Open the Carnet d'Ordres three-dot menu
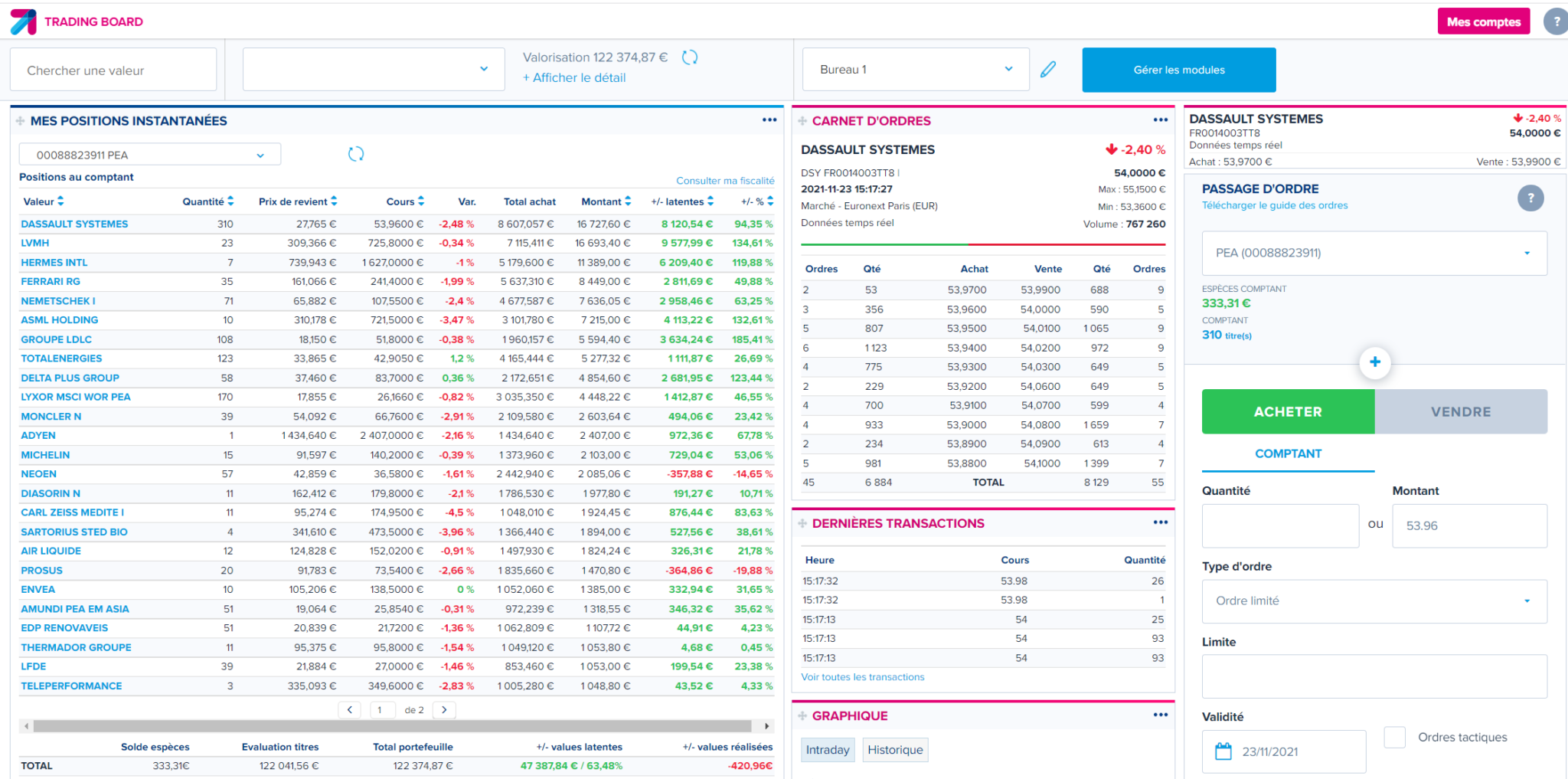This screenshot has height=779, width=1568. click(x=1160, y=120)
